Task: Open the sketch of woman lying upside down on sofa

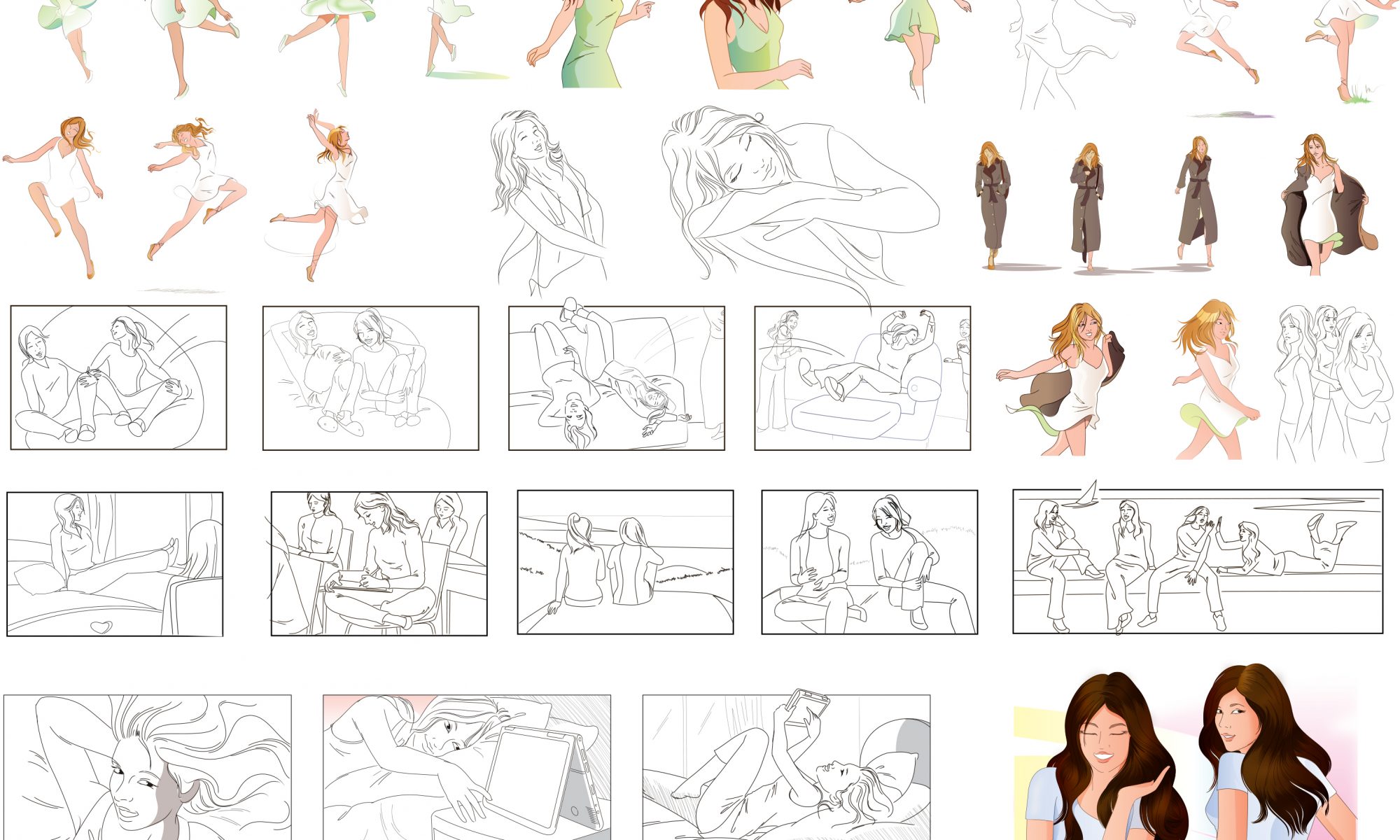Action: (x=616, y=378)
